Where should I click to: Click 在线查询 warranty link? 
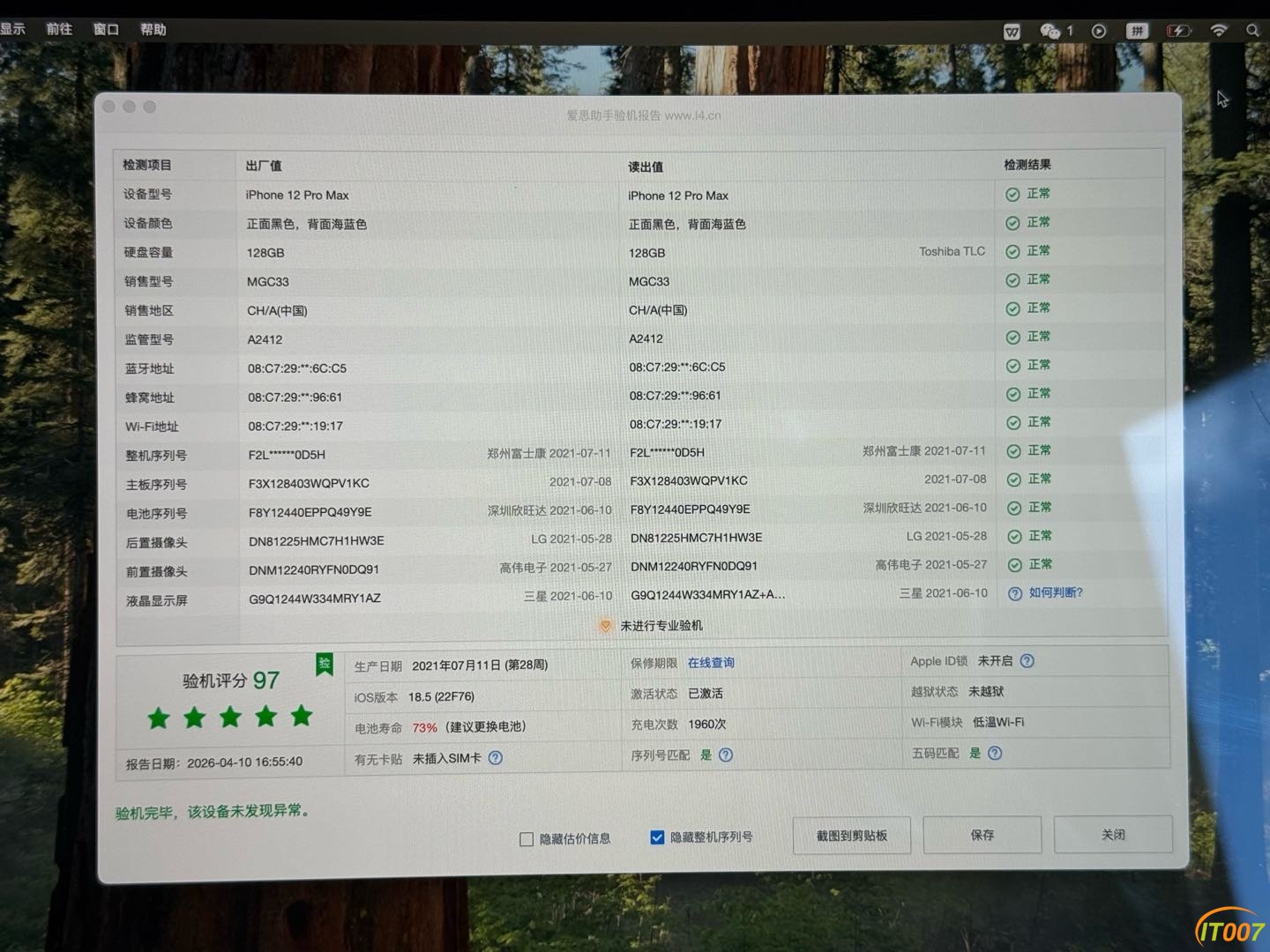coord(711,663)
